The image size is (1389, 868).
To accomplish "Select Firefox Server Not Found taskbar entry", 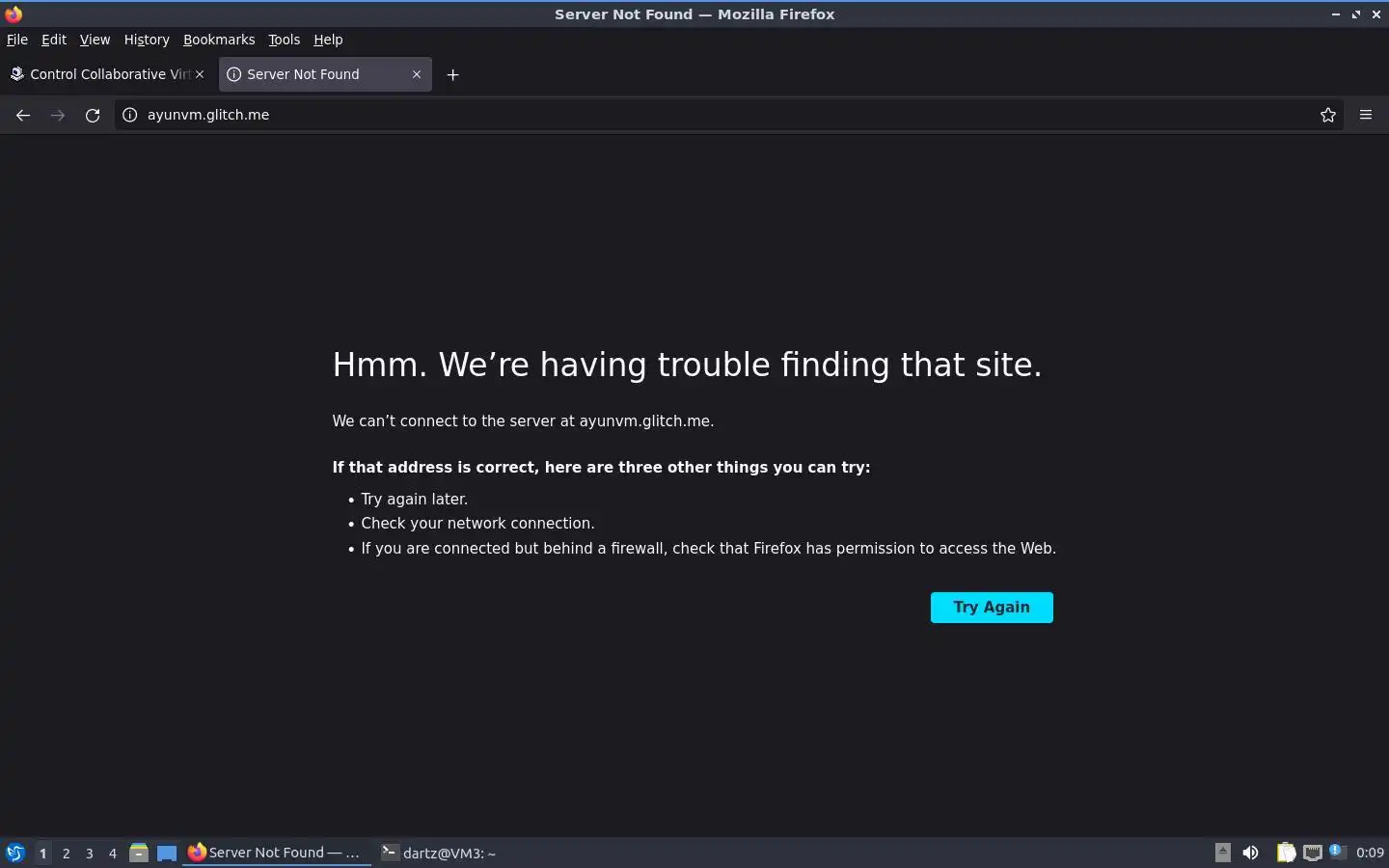I will point(277,853).
